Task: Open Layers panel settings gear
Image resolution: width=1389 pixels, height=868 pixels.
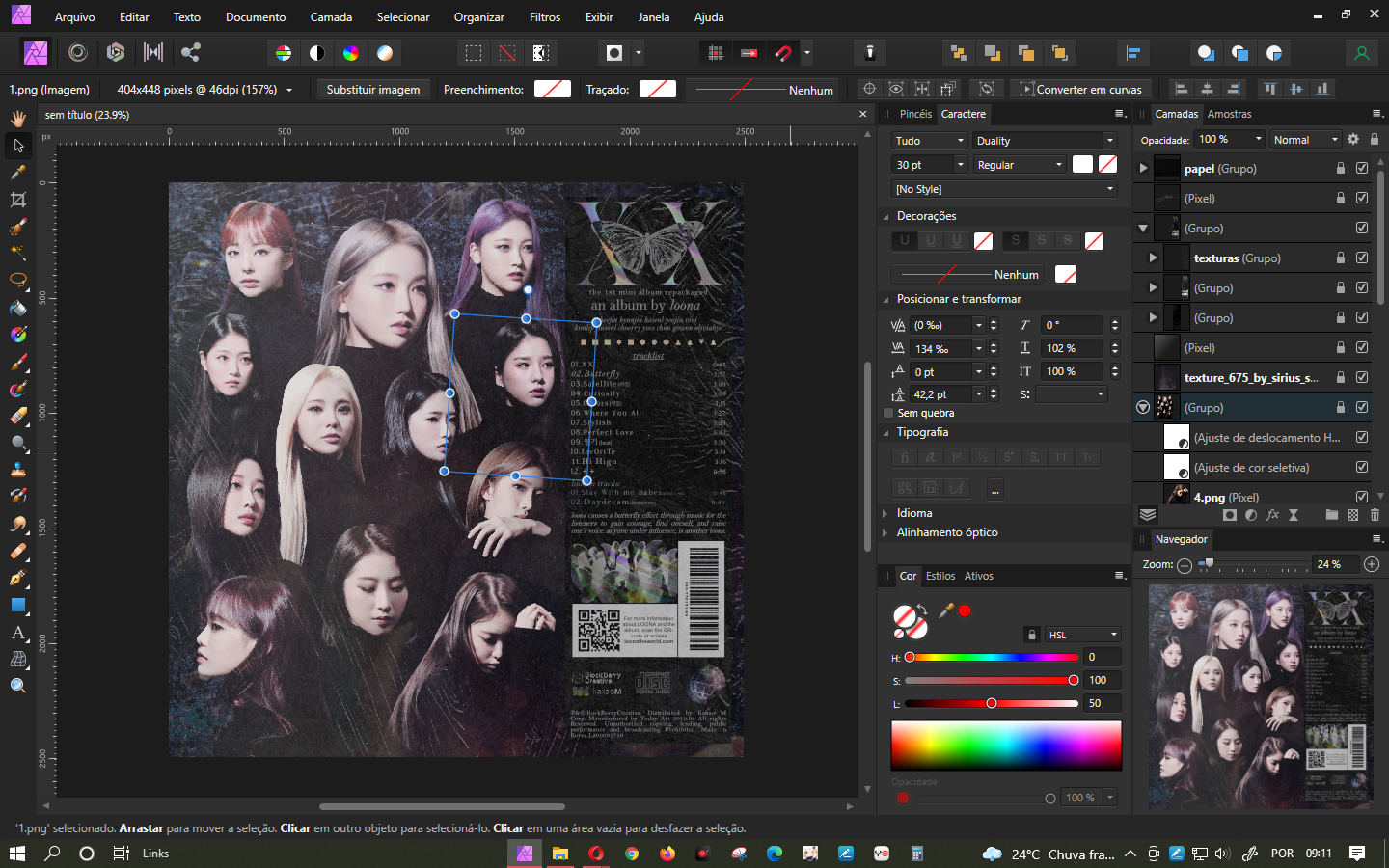Action: (x=1353, y=139)
